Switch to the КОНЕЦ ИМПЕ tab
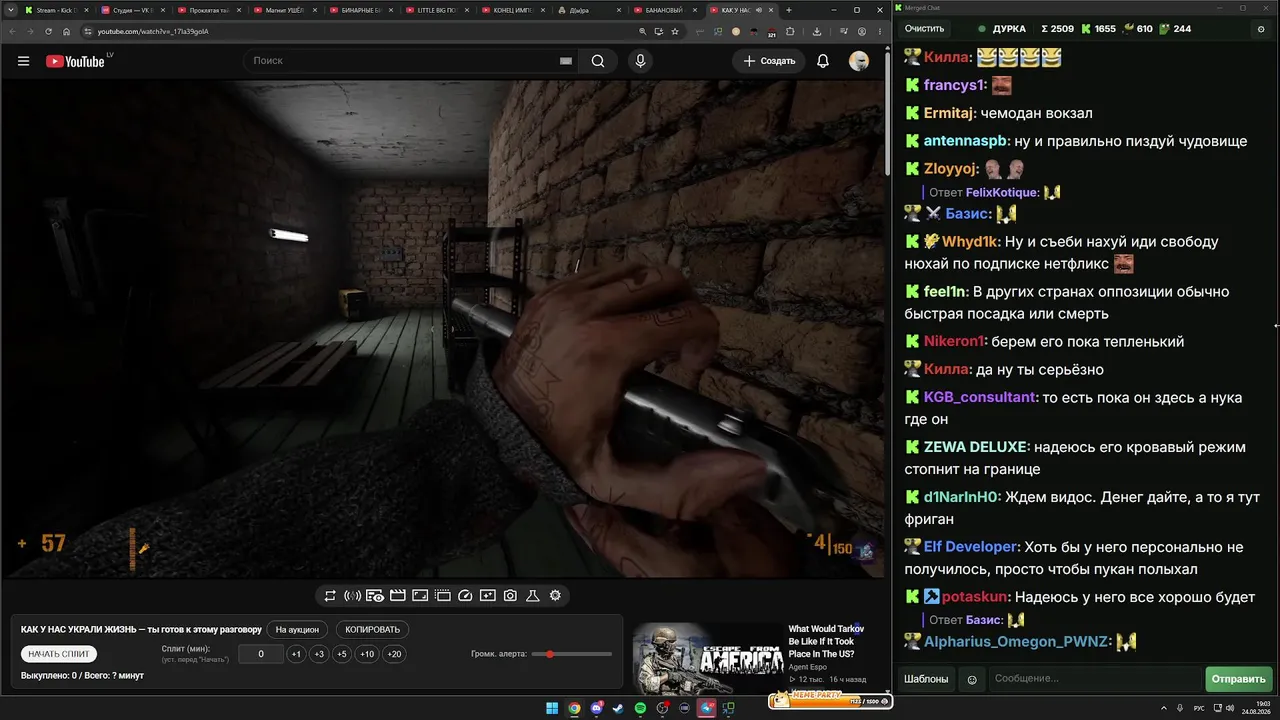The height and width of the screenshot is (720, 1280). click(514, 10)
